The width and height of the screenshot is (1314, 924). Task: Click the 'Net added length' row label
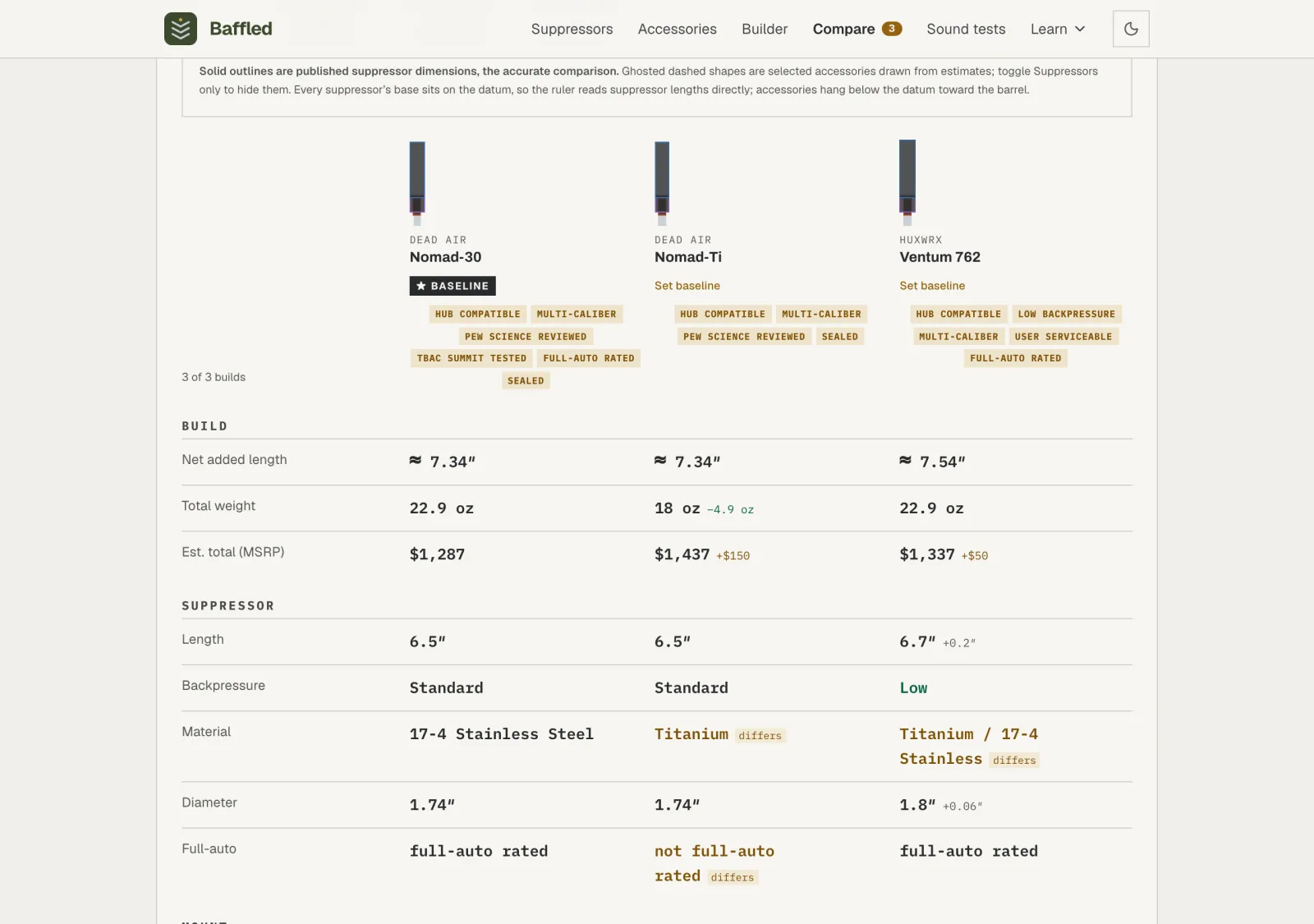234,460
